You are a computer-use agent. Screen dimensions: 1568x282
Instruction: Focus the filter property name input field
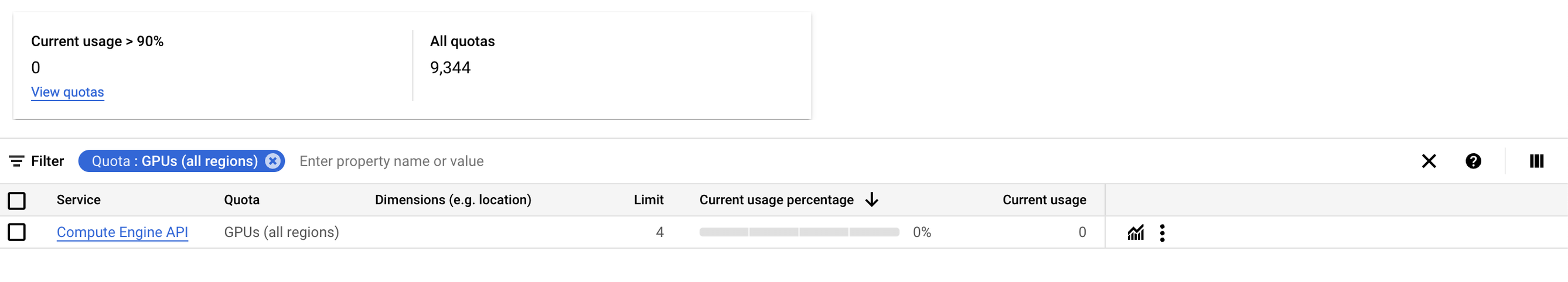pyautogui.click(x=852, y=161)
